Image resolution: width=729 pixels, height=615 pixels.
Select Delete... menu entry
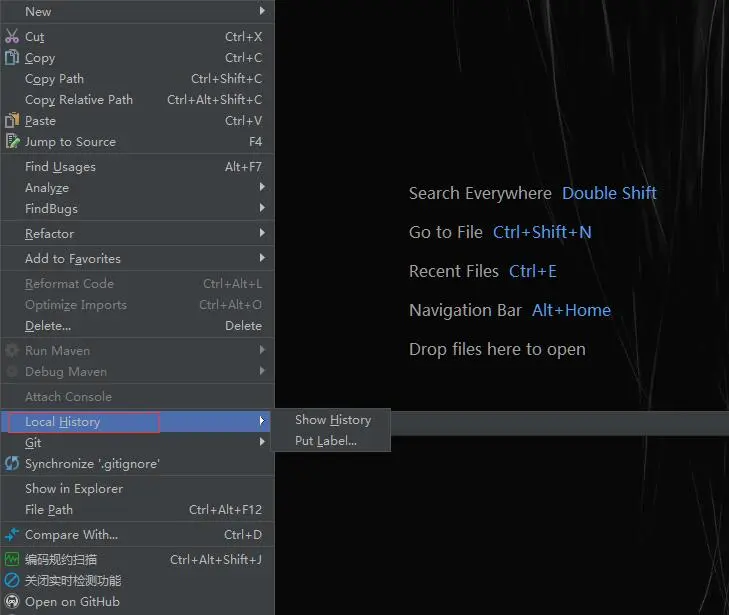point(48,326)
